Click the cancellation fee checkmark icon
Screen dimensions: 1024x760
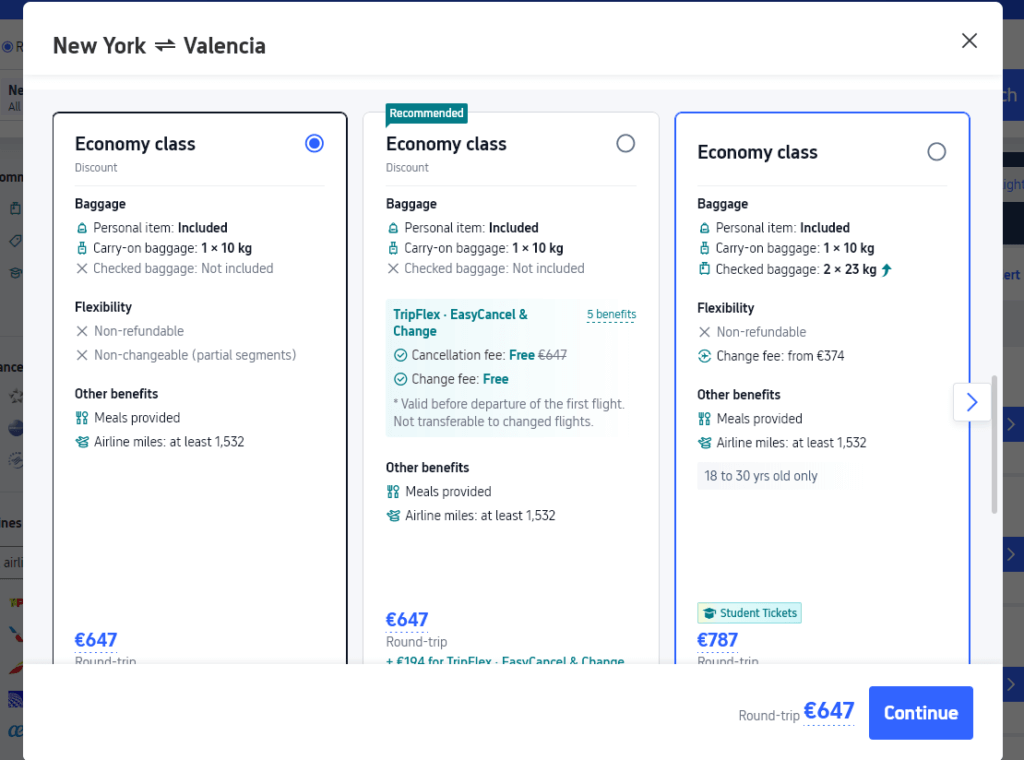tap(400, 355)
